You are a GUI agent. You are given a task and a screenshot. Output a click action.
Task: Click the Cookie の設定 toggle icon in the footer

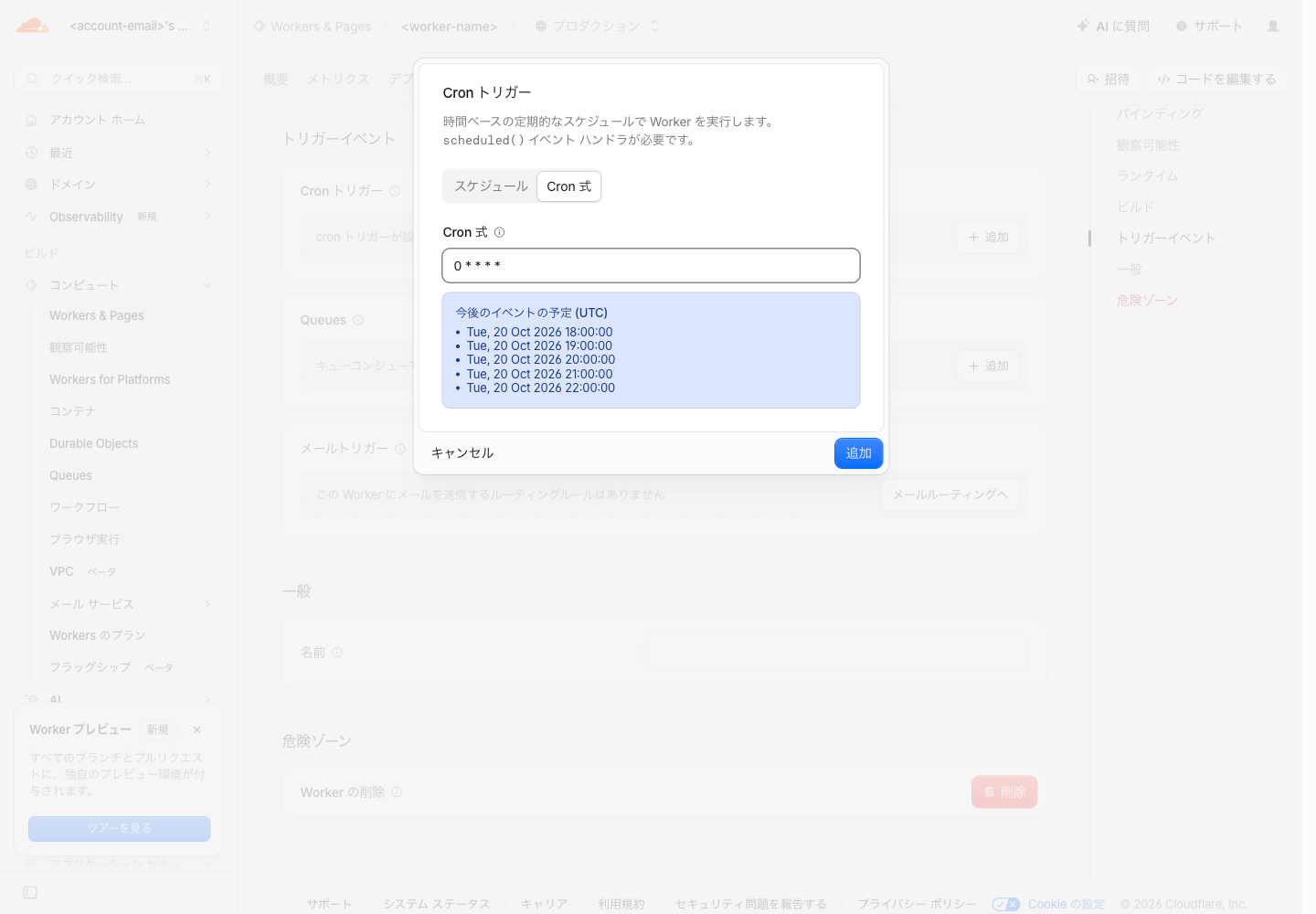click(1005, 904)
